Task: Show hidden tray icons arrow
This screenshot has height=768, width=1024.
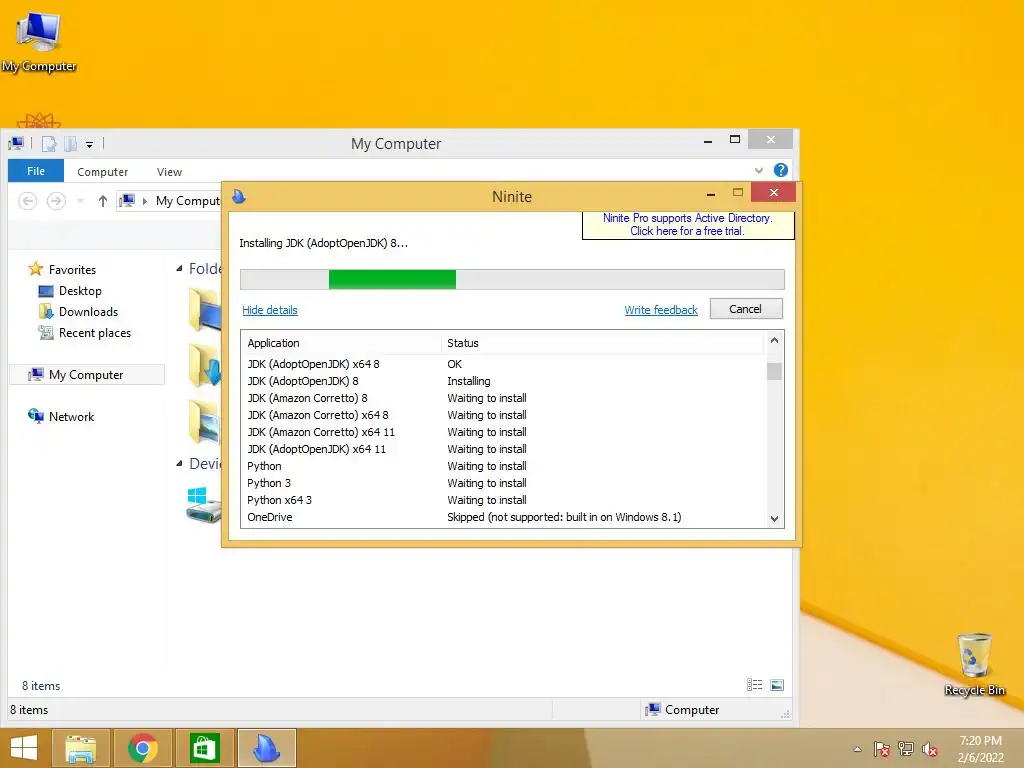Action: click(857, 749)
